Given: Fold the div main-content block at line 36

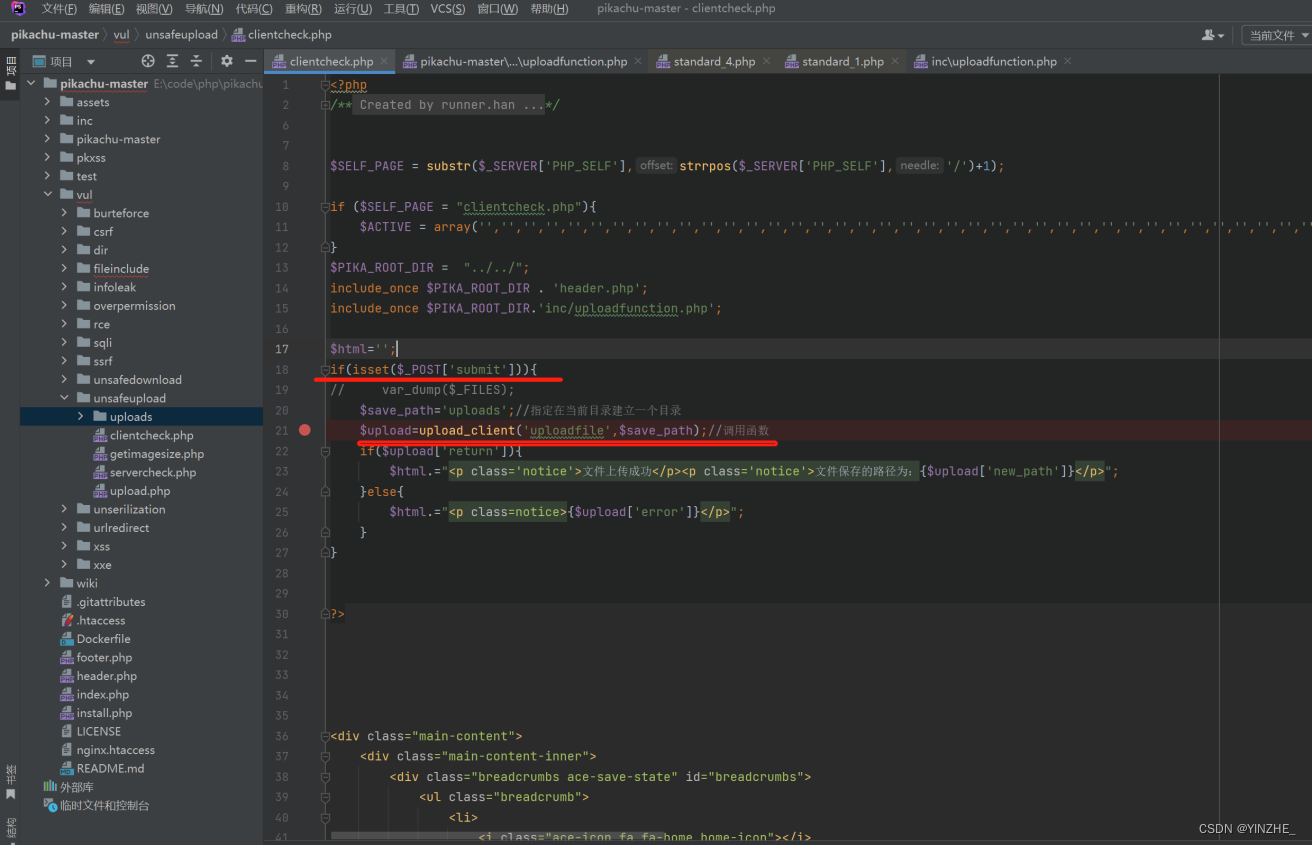Looking at the screenshot, I should [x=324, y=736].
